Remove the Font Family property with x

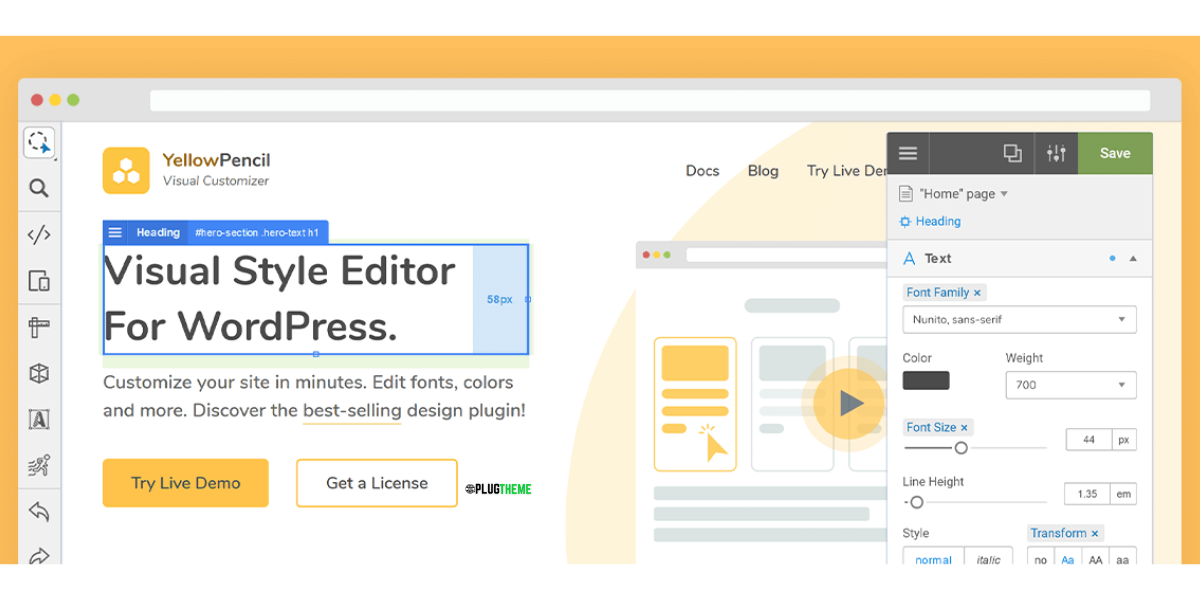(x=977, y=292)
